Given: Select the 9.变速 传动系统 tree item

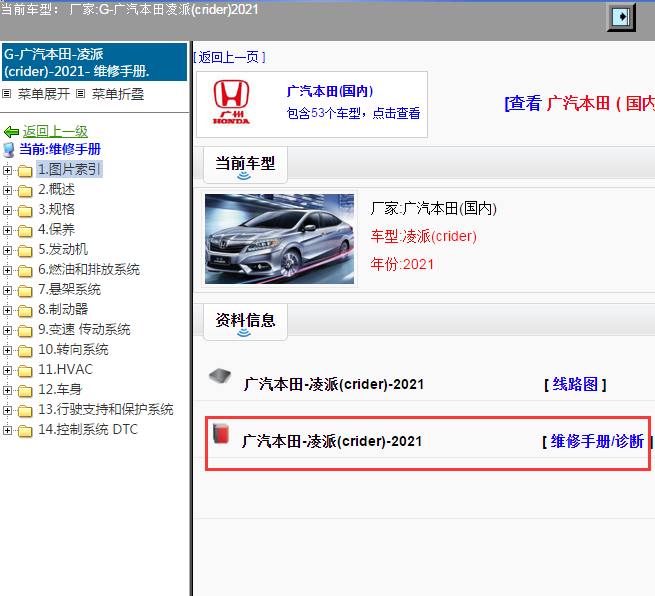Looking at the screenshot, I should pos(84,329).
